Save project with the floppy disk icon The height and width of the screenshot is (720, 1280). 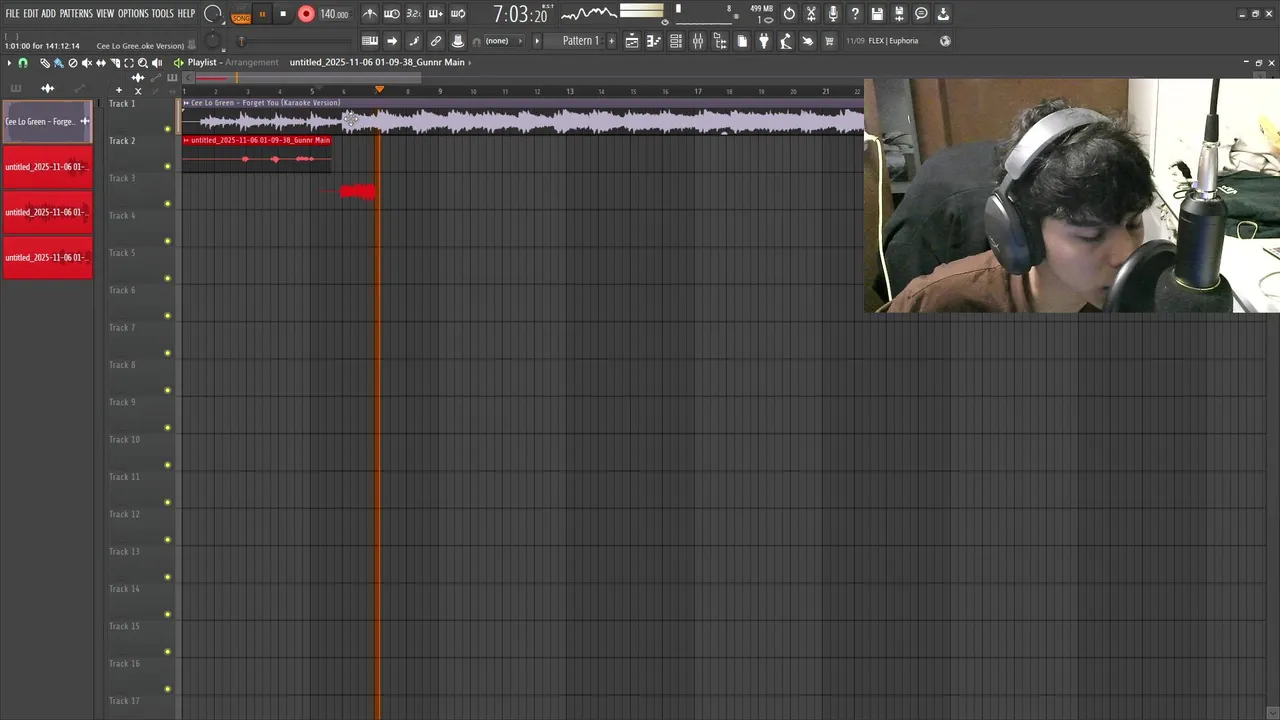pos(877,14)
